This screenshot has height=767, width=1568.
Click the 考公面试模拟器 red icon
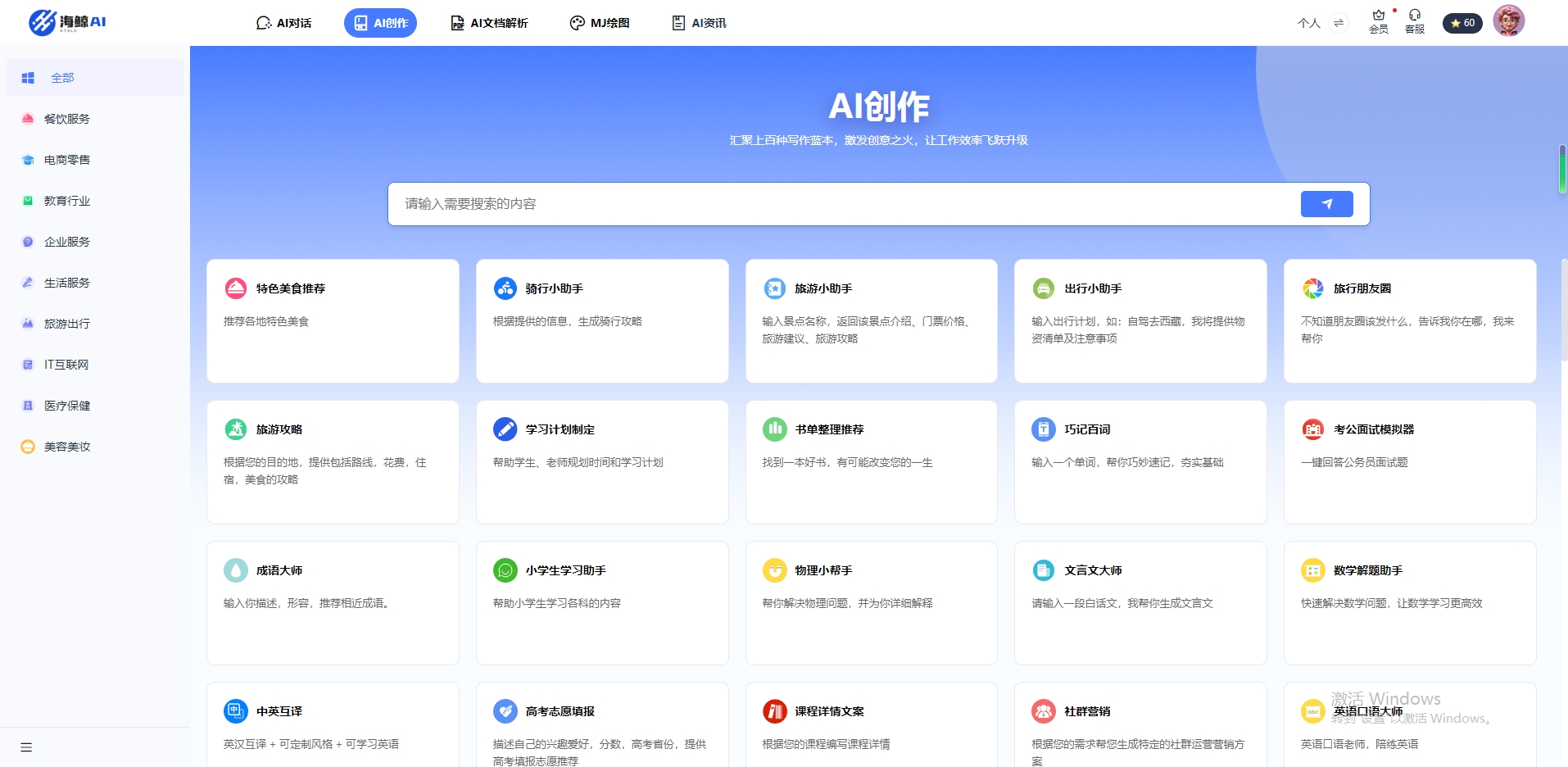pos(1313,429)
